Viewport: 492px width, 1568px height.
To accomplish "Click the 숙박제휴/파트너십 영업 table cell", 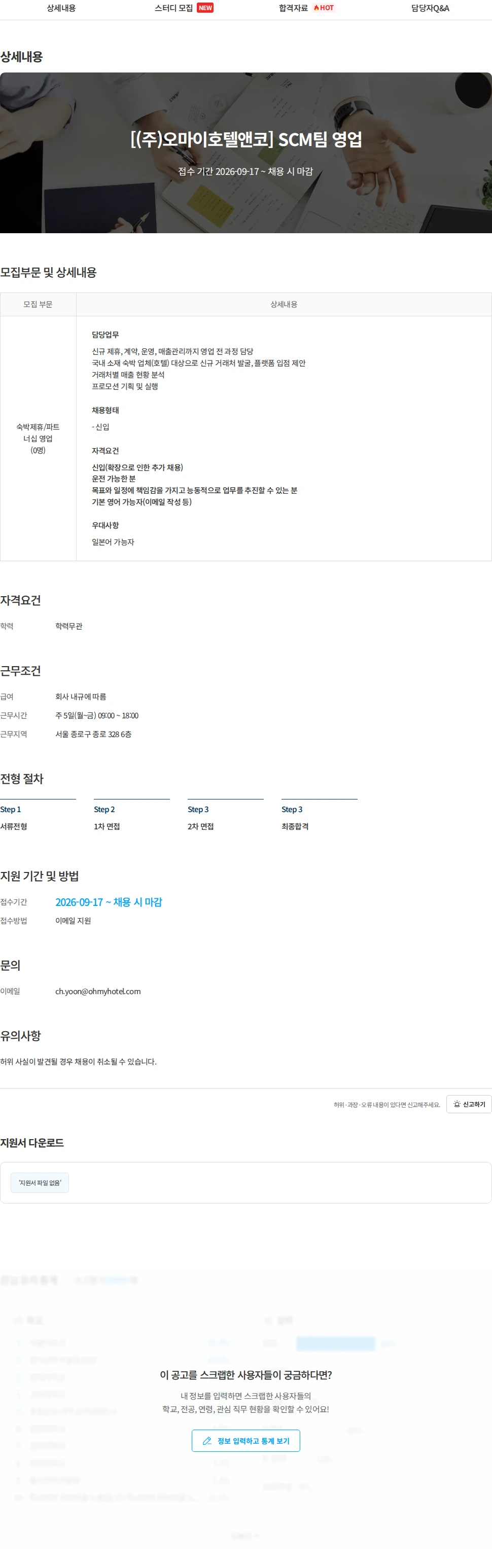I will coord(38,439).
